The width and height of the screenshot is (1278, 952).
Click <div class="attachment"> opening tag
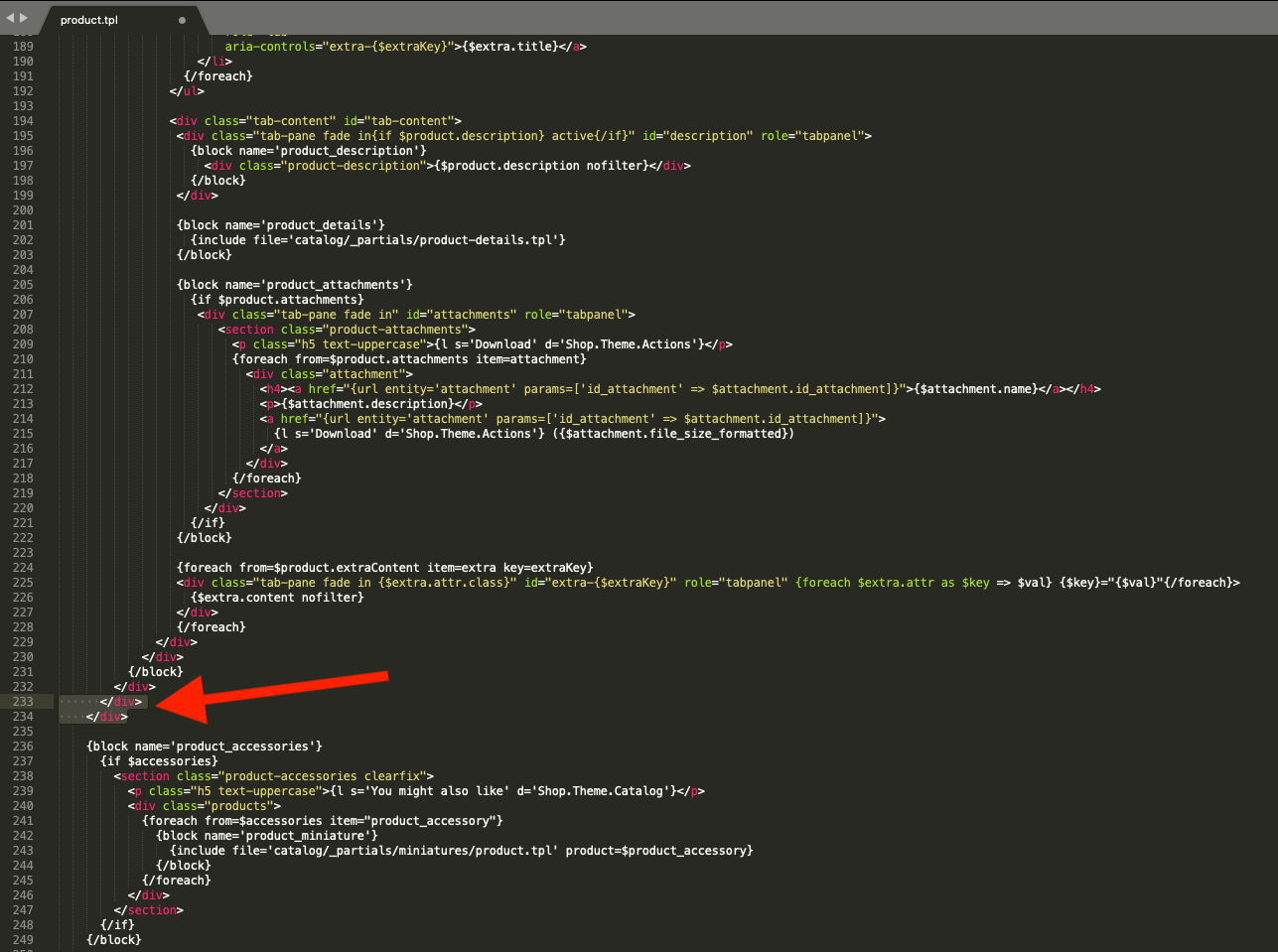[329, 374]
